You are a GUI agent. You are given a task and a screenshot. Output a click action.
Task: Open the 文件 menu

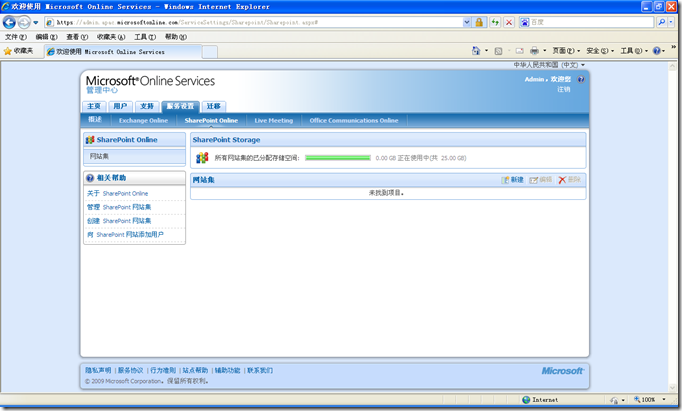(16, 37)
